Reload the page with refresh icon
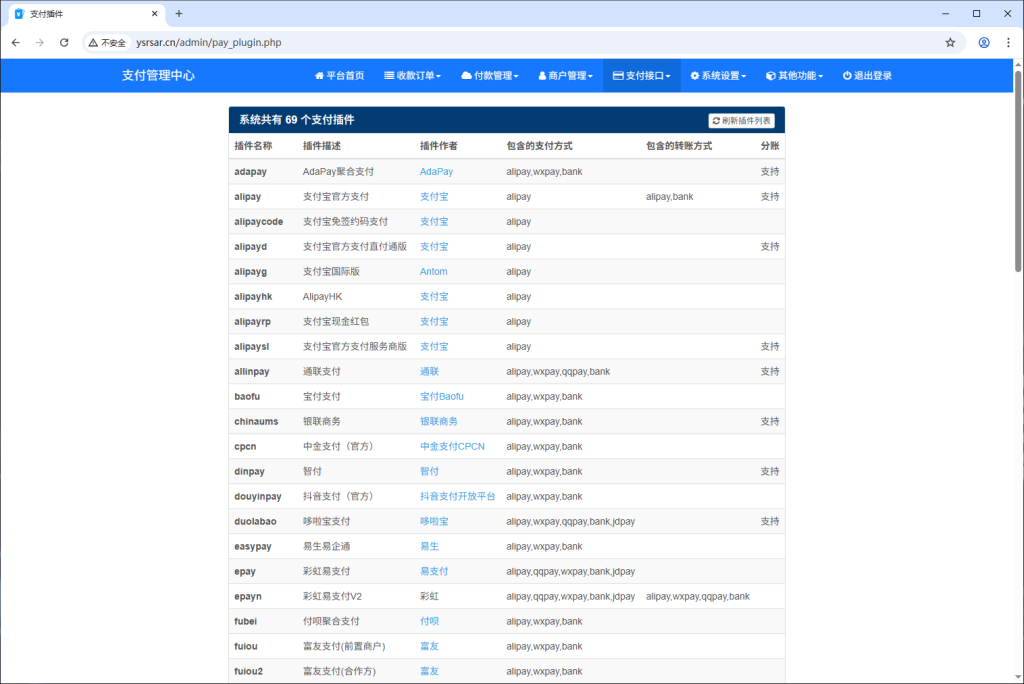This screenshot has width=1024, height=684. click(64, 42)
